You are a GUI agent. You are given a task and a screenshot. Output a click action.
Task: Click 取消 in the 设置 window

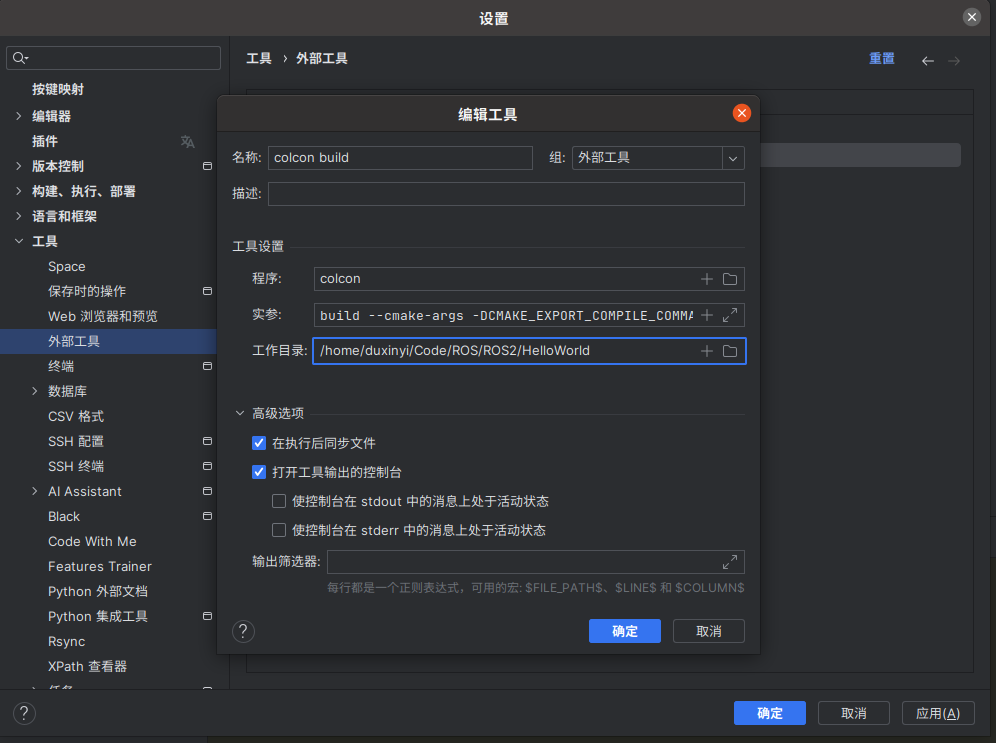(853, 713)
